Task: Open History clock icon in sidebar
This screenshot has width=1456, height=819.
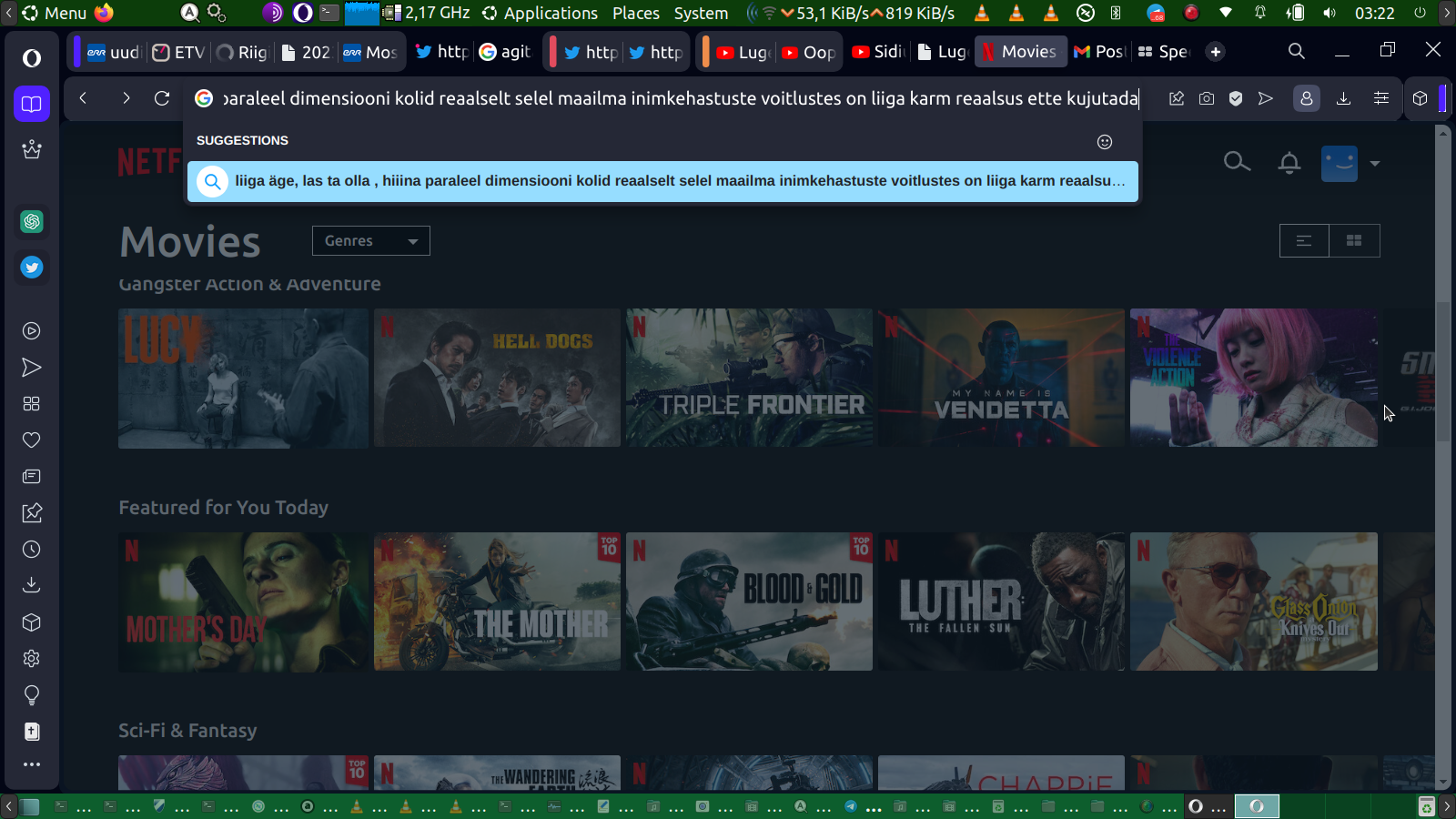Action: coord(32,550)
